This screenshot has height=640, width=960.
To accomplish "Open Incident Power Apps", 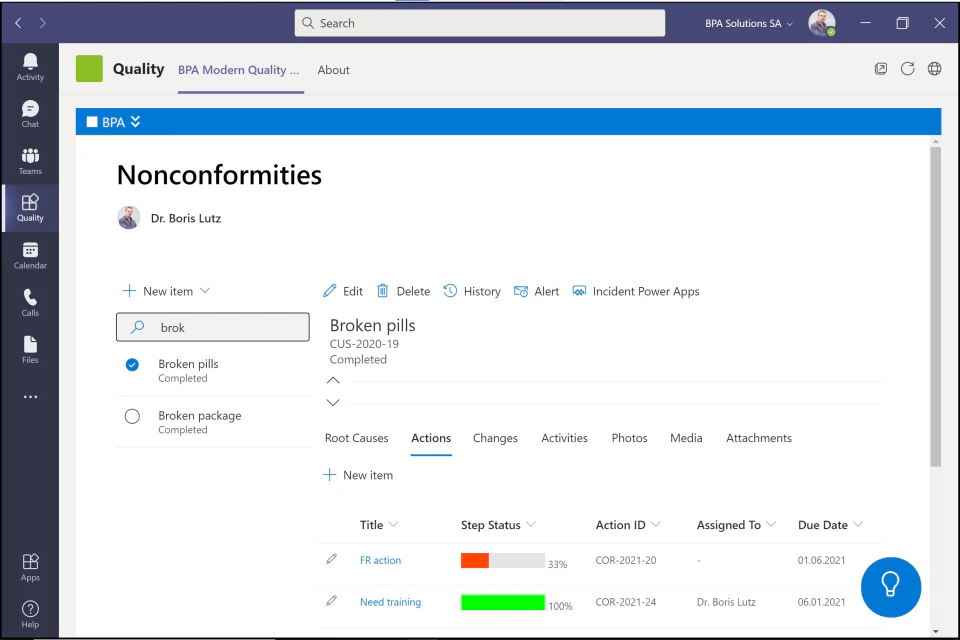I will 636,291.
